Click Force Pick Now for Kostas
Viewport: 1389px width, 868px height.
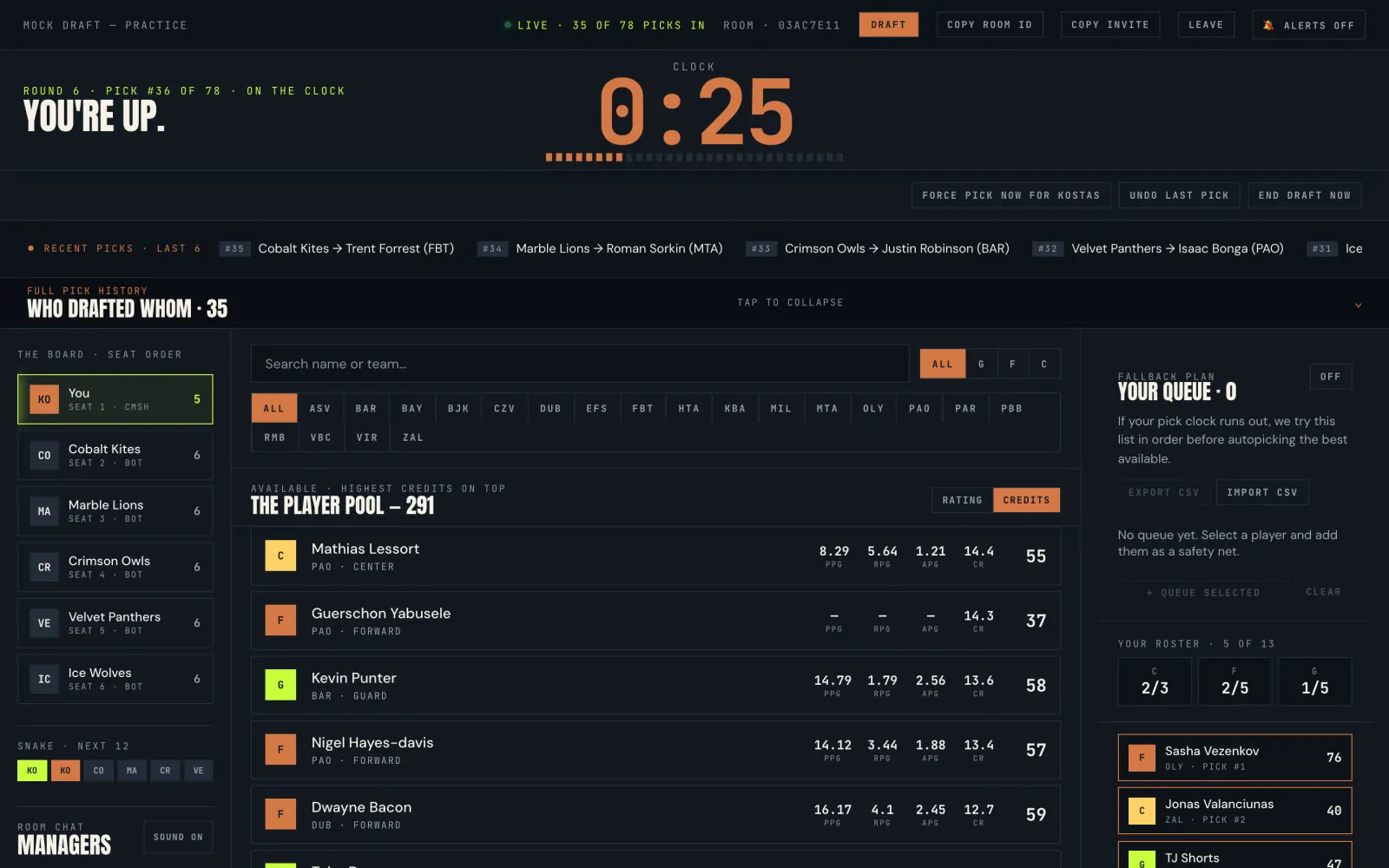(x=1011, y=195)
